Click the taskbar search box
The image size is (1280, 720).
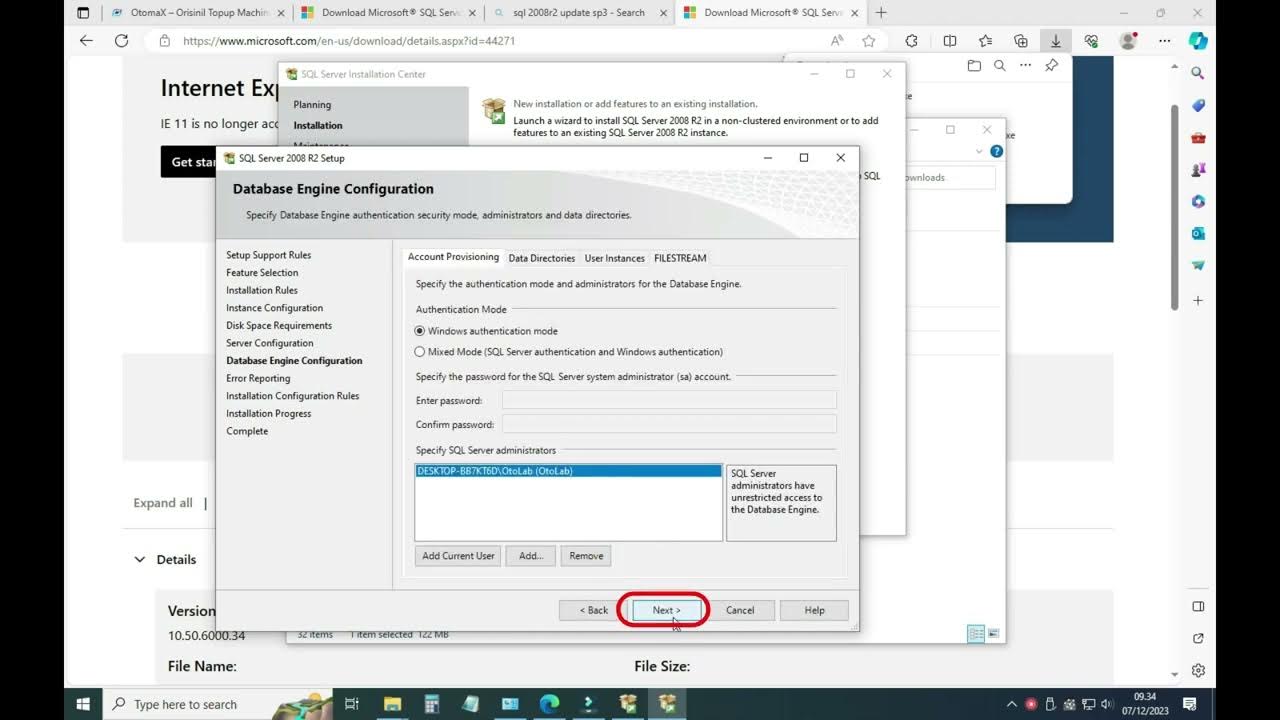click(218, 704)
